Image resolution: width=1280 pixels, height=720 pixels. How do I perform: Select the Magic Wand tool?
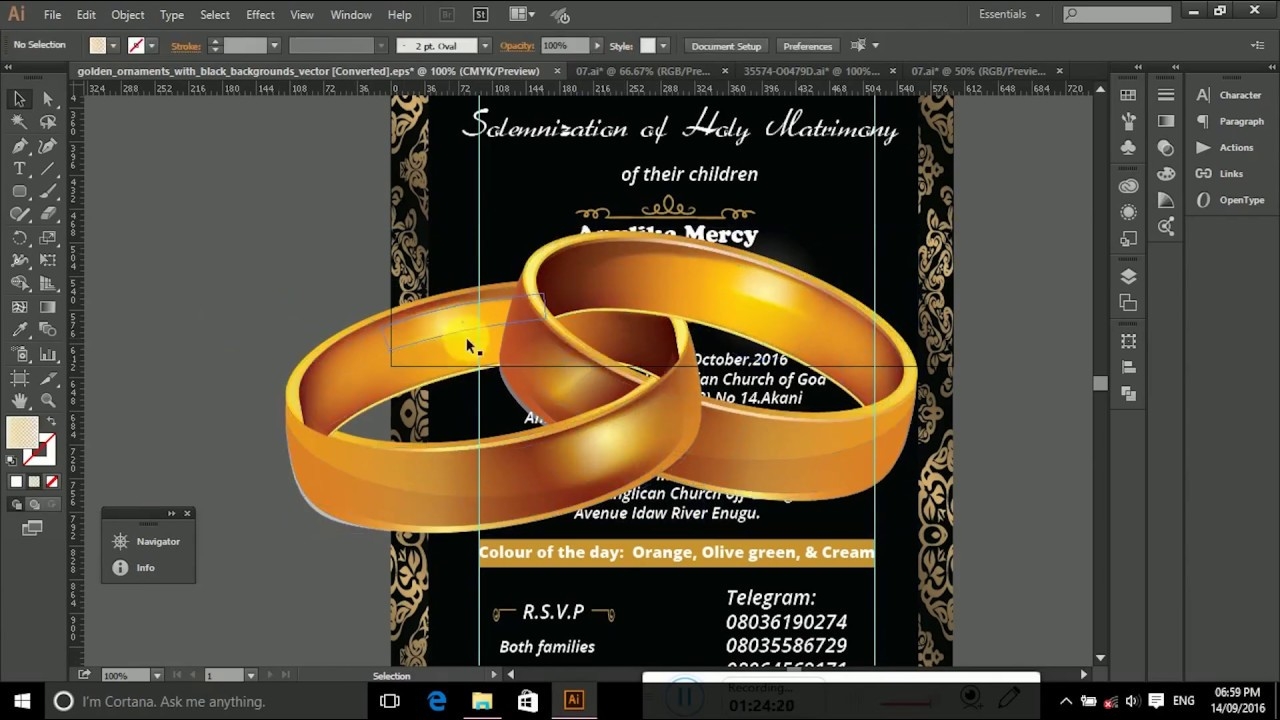tap(19, 121)
